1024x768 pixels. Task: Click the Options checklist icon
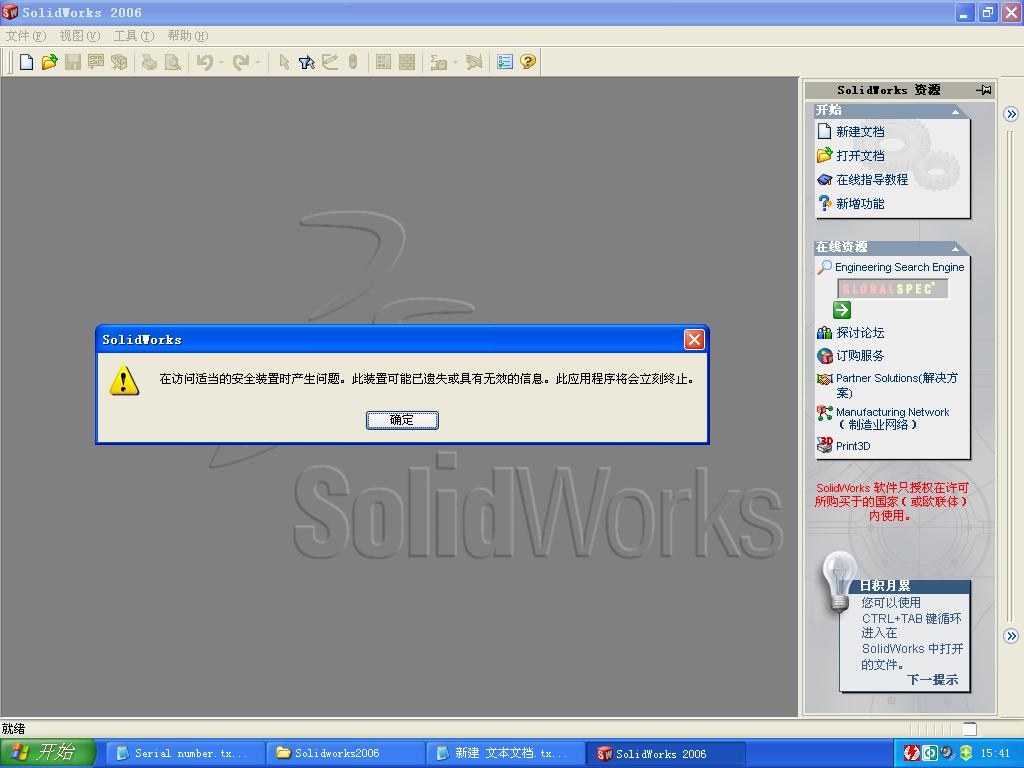504,62
